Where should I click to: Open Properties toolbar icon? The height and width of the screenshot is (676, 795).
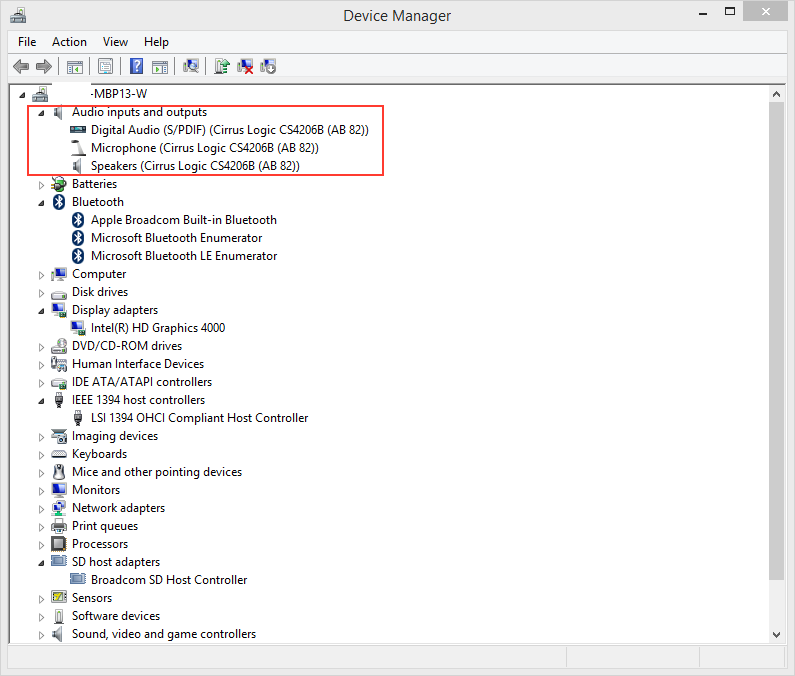[x=105, y=66]
